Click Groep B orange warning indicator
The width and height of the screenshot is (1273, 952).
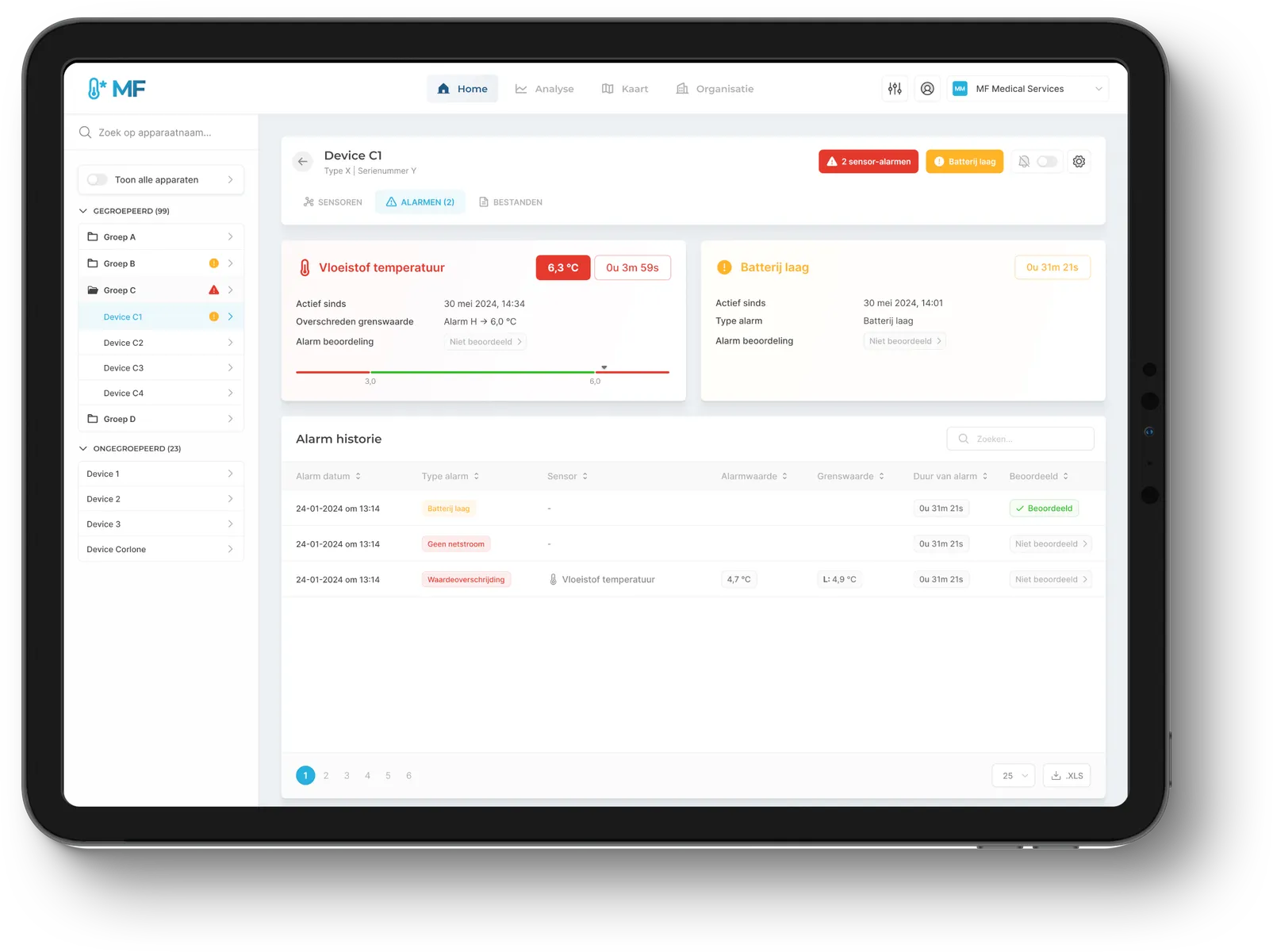click(213, 263)
